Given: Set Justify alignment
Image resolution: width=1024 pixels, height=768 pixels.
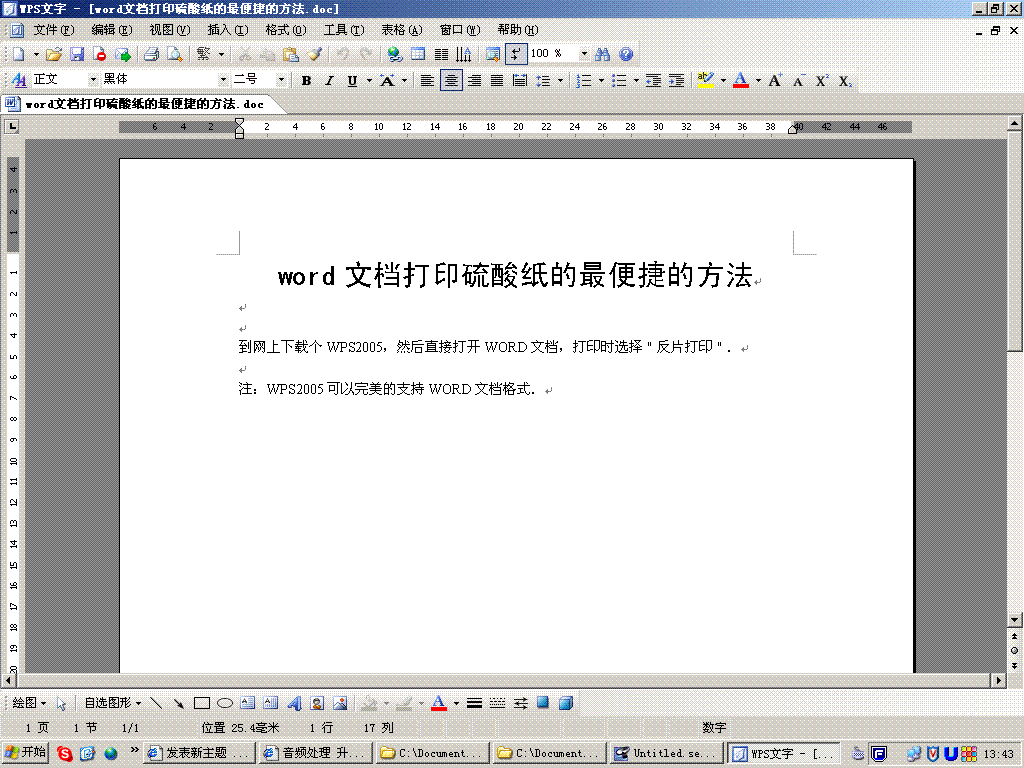Looking at the screenshot, I should coord(497,80).
